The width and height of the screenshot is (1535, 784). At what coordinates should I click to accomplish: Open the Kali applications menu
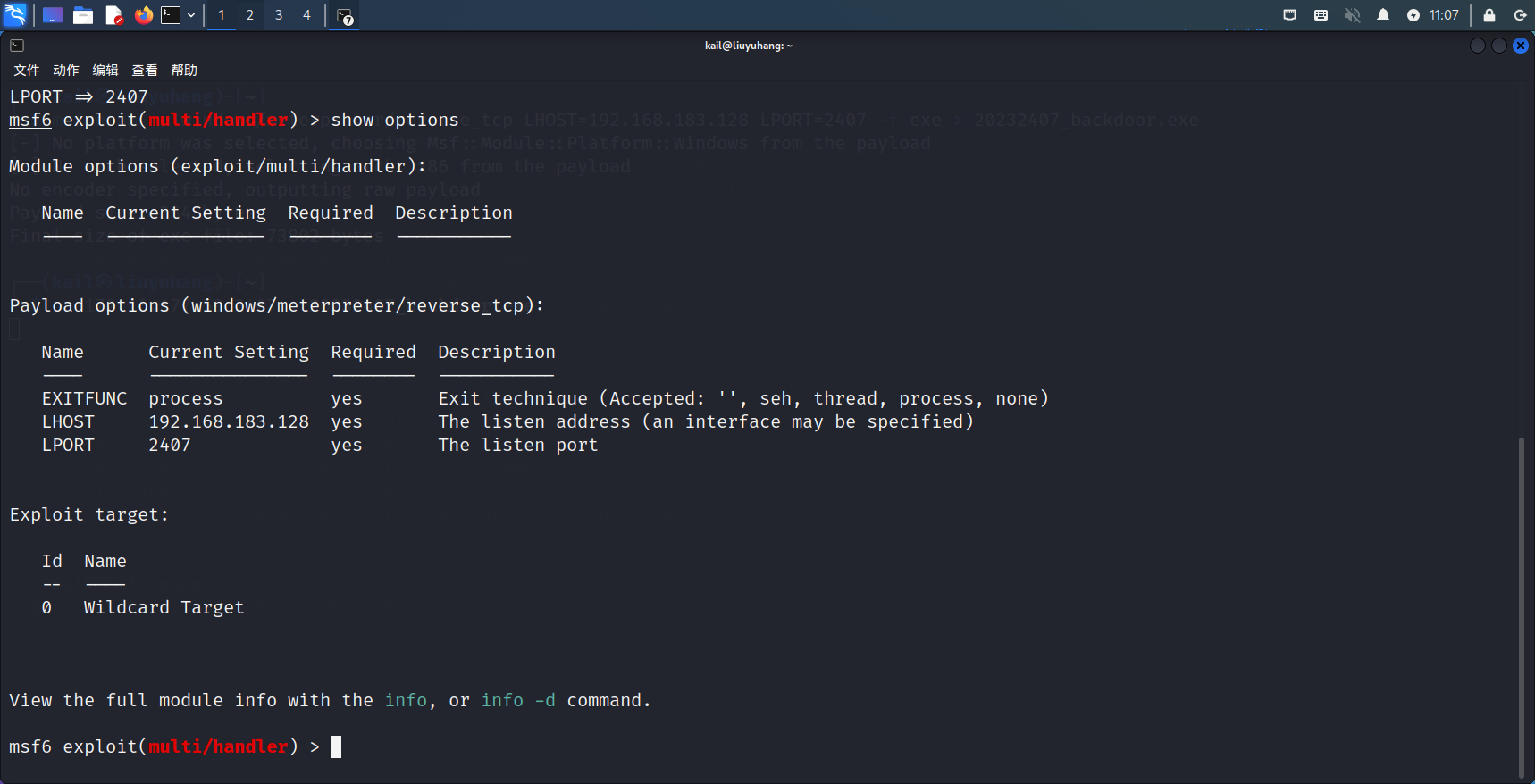coord(15,15)
